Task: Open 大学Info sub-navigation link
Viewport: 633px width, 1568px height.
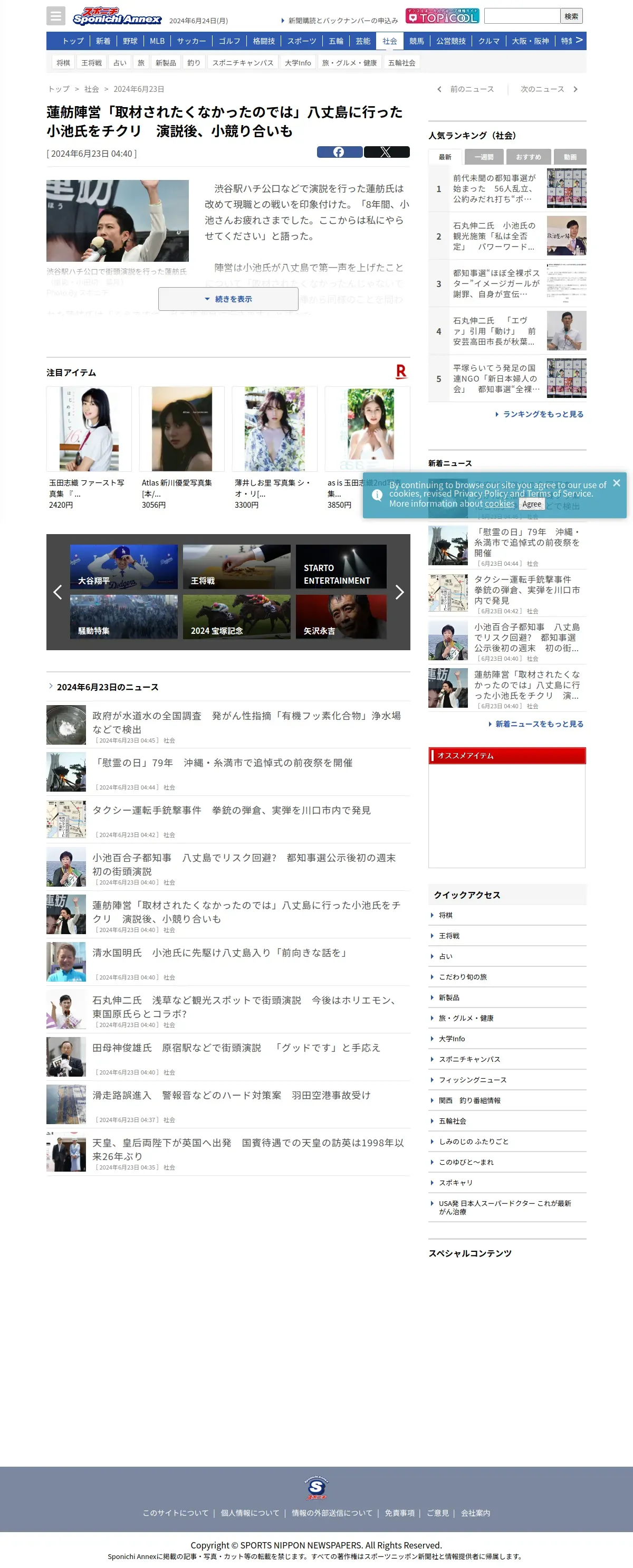Action: (298, 63)
